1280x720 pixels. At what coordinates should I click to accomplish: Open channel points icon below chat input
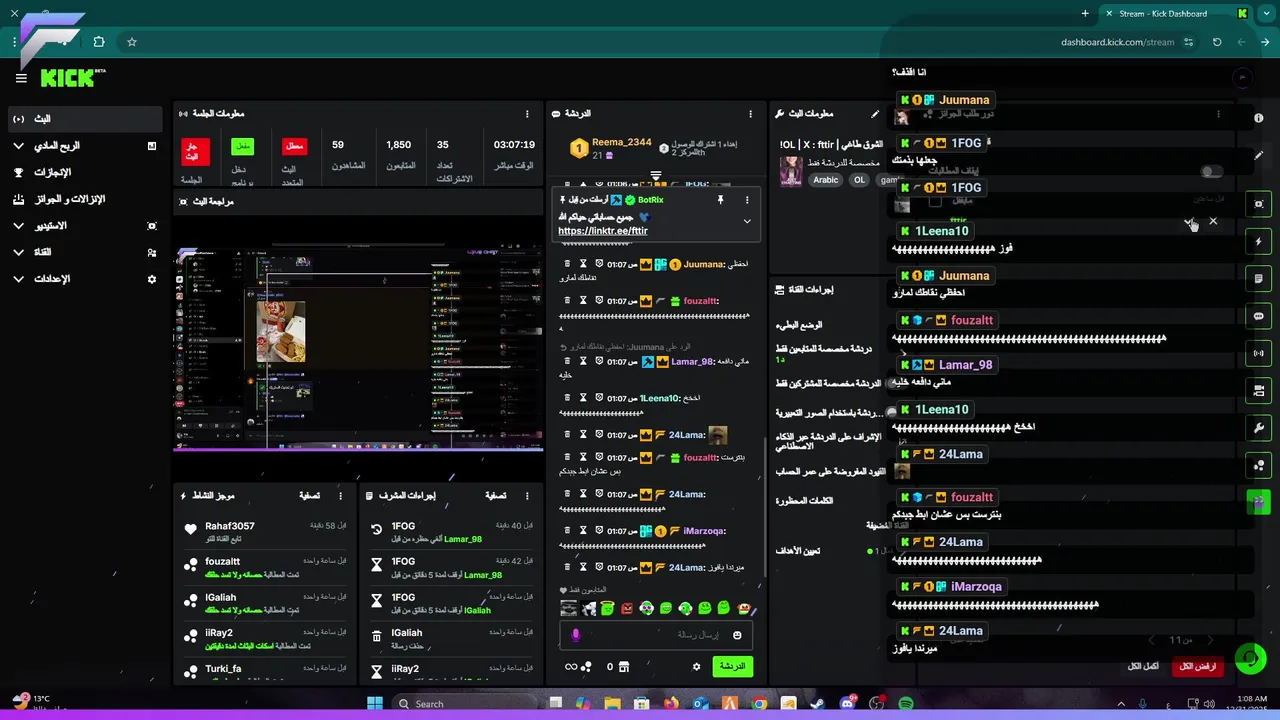tap(586, 666)
